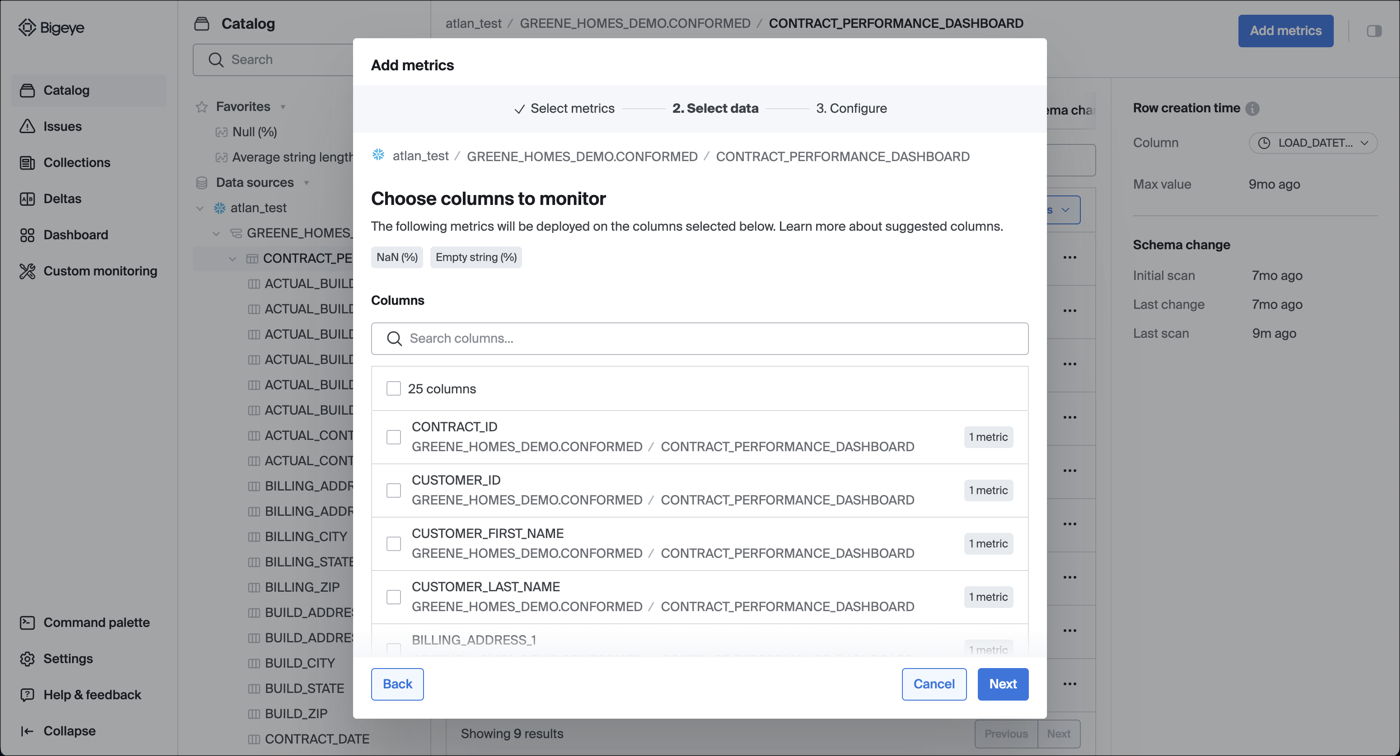
Task: Click the Next pagination button behind dialog
Action: pyautogui.click(x=1058, y=734)
